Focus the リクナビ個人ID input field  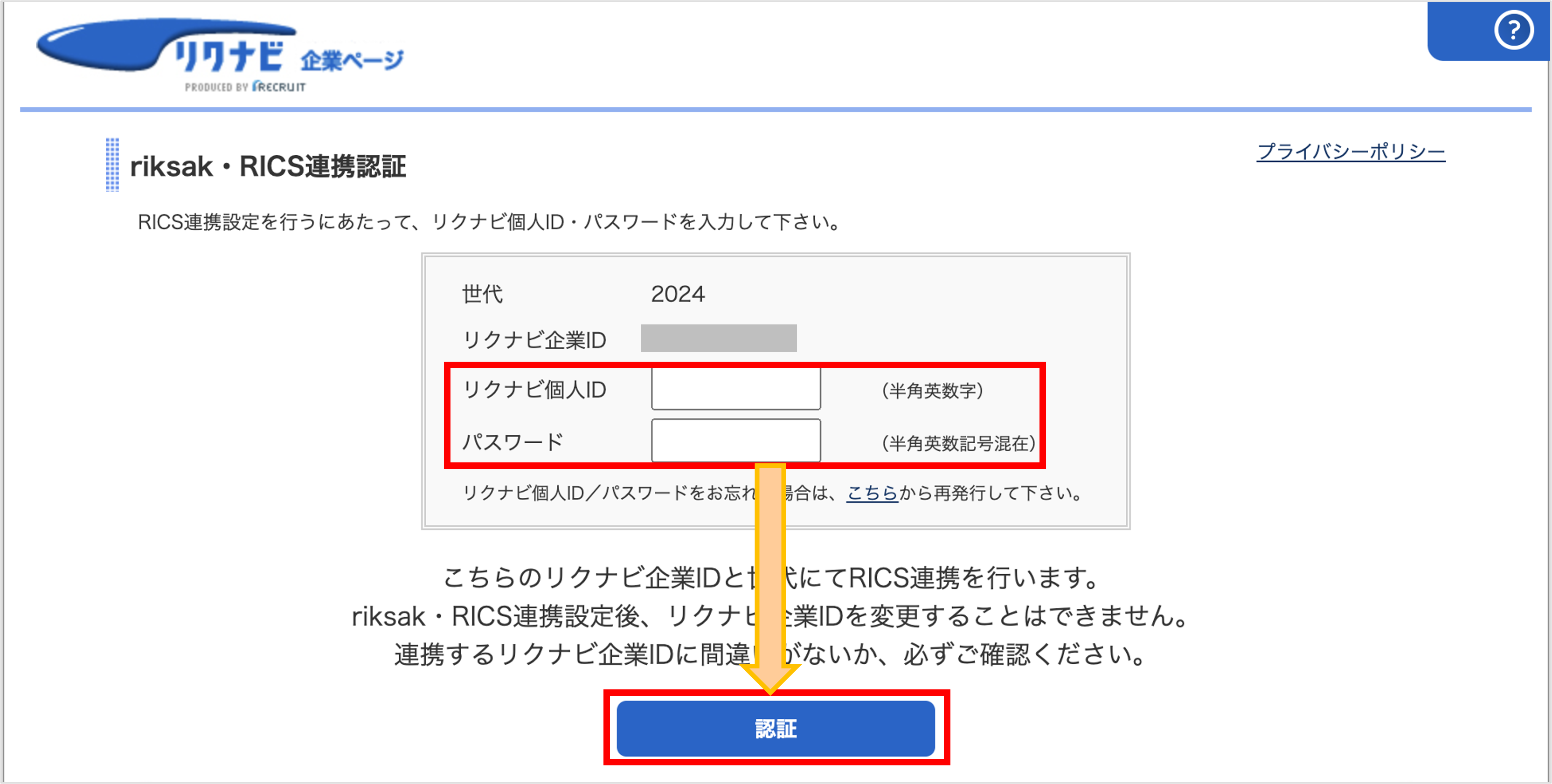coord(735,389)
